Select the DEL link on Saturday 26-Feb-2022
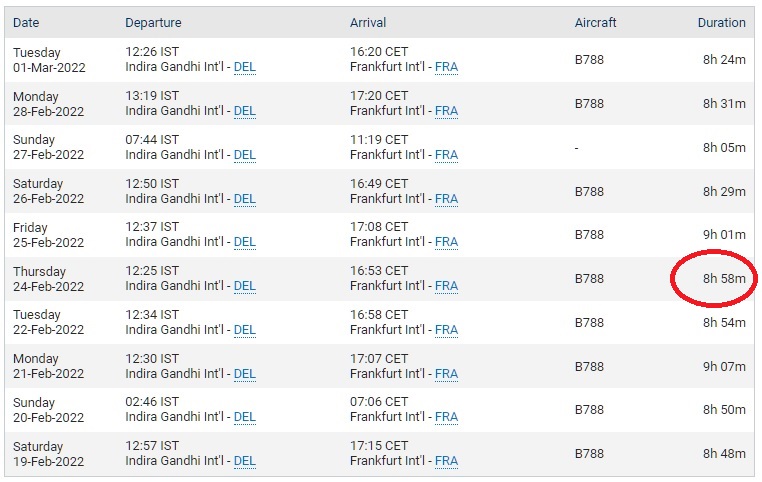Screen dimensions: 762x482 [x=244, y=199]
